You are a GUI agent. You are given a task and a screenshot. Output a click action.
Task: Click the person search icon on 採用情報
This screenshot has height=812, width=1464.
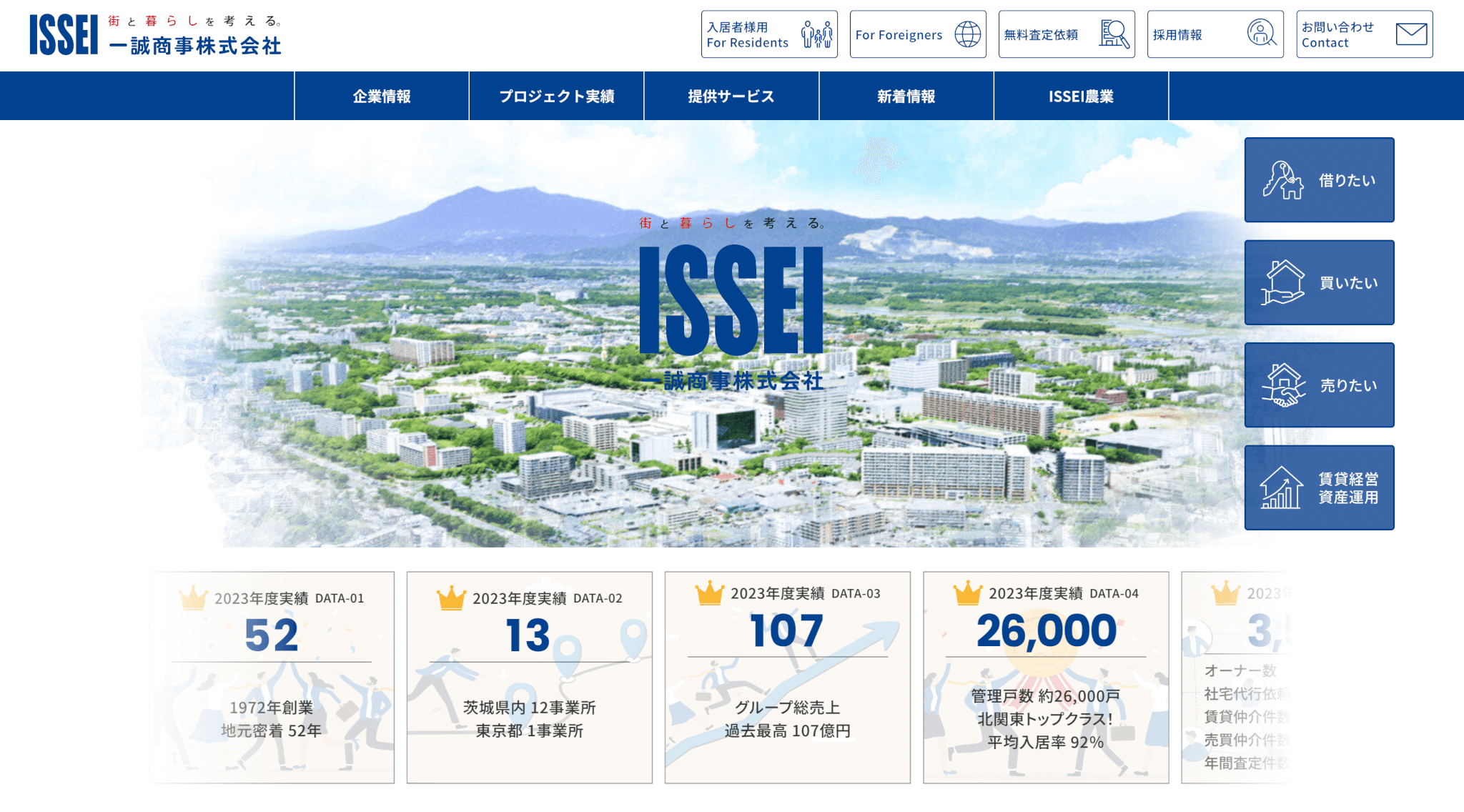1262,33
